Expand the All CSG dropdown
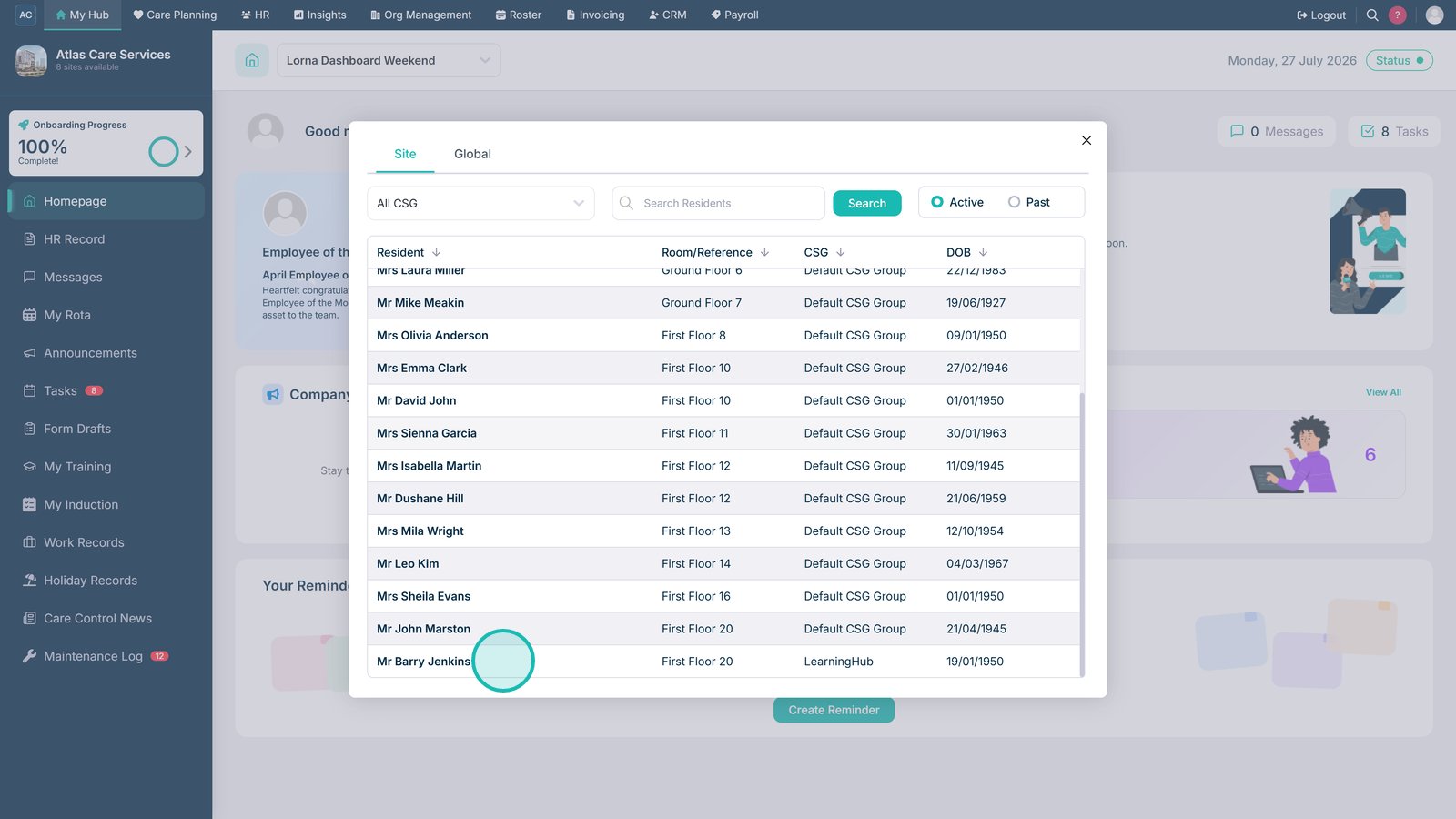Viewport: 1456px width, 819px height. tap(480, 203)
